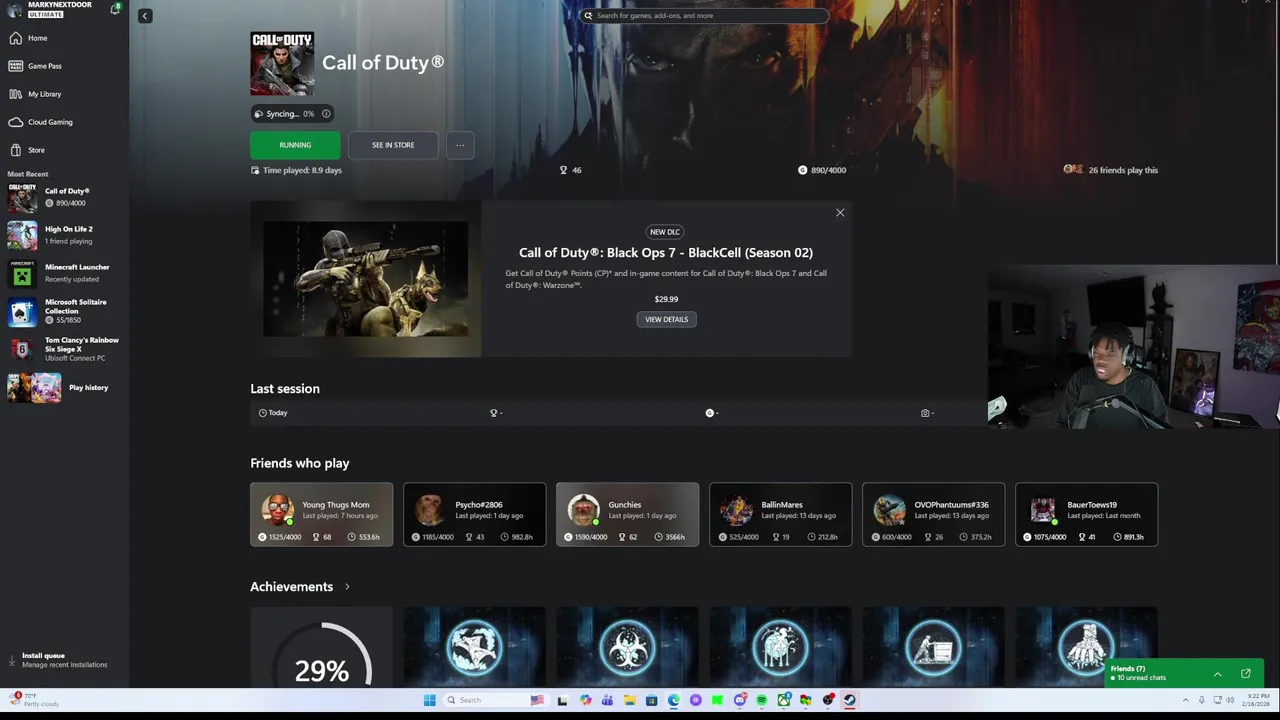1280x720 pixels.
Task: Click the gamerscore 890/4000 indicator
Action: [822, 170]
